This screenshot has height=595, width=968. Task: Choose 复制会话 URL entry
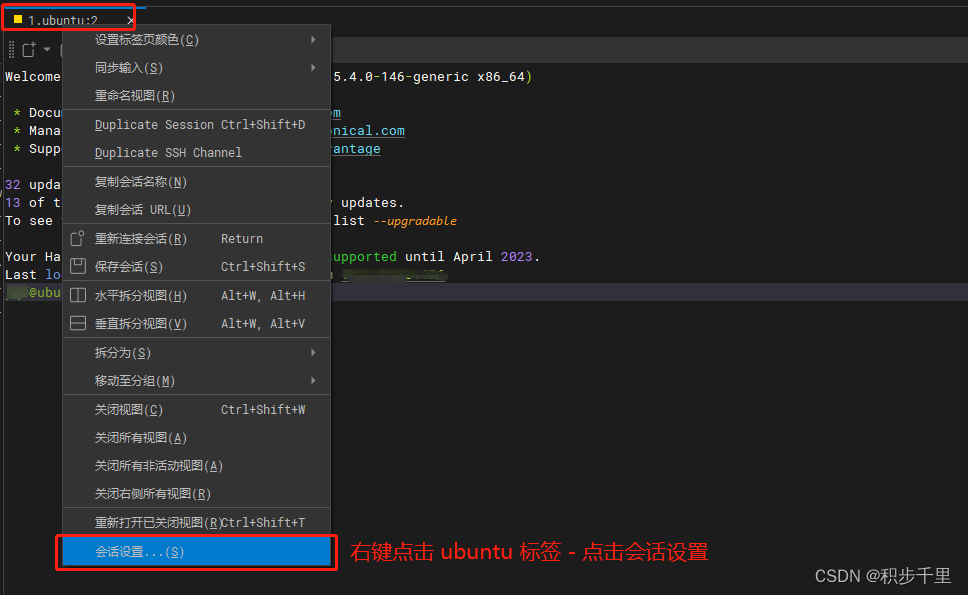click(196, 210)
